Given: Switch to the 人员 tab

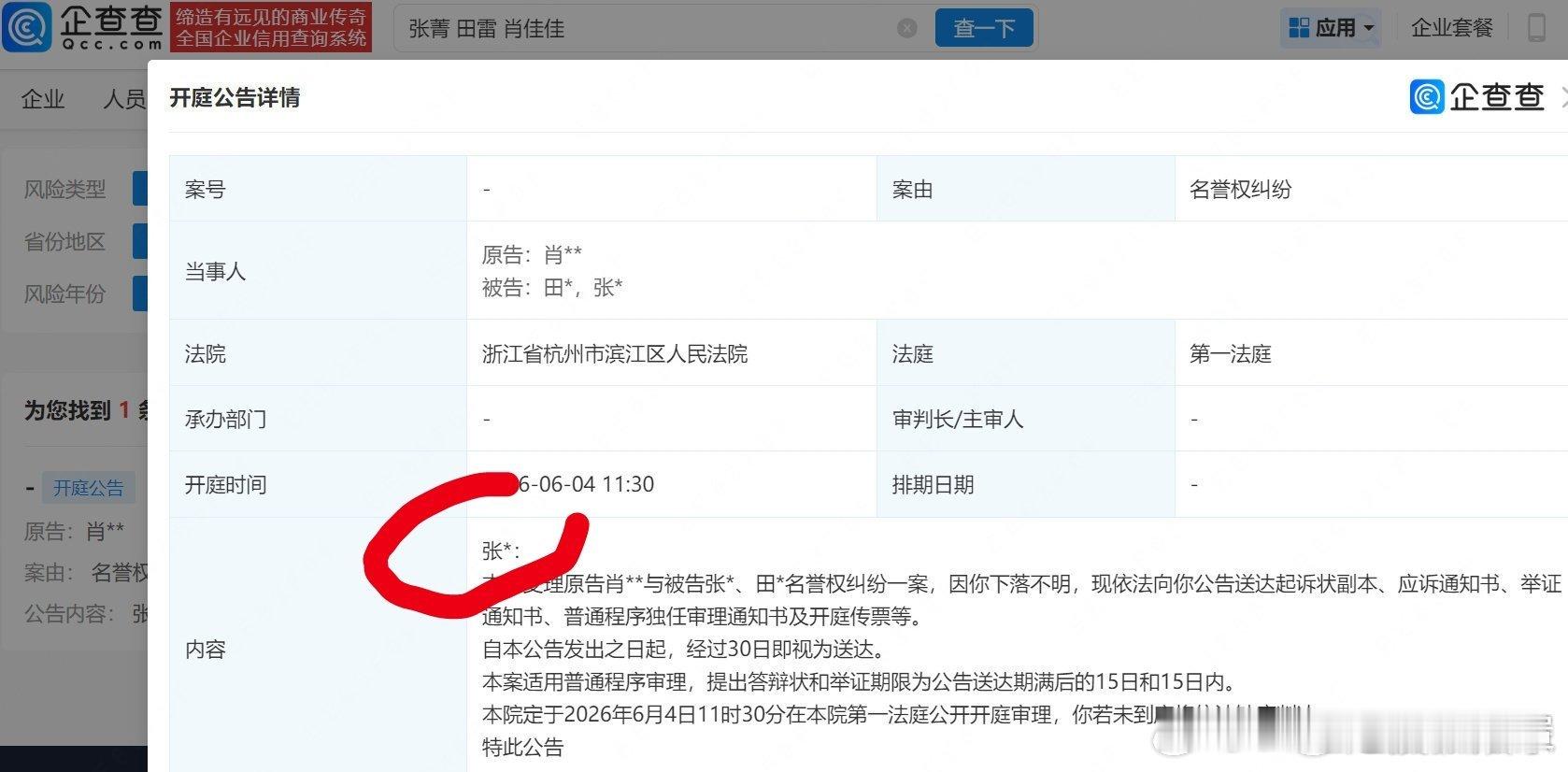Looking at the screenshot, I should [x=124, y=99].
